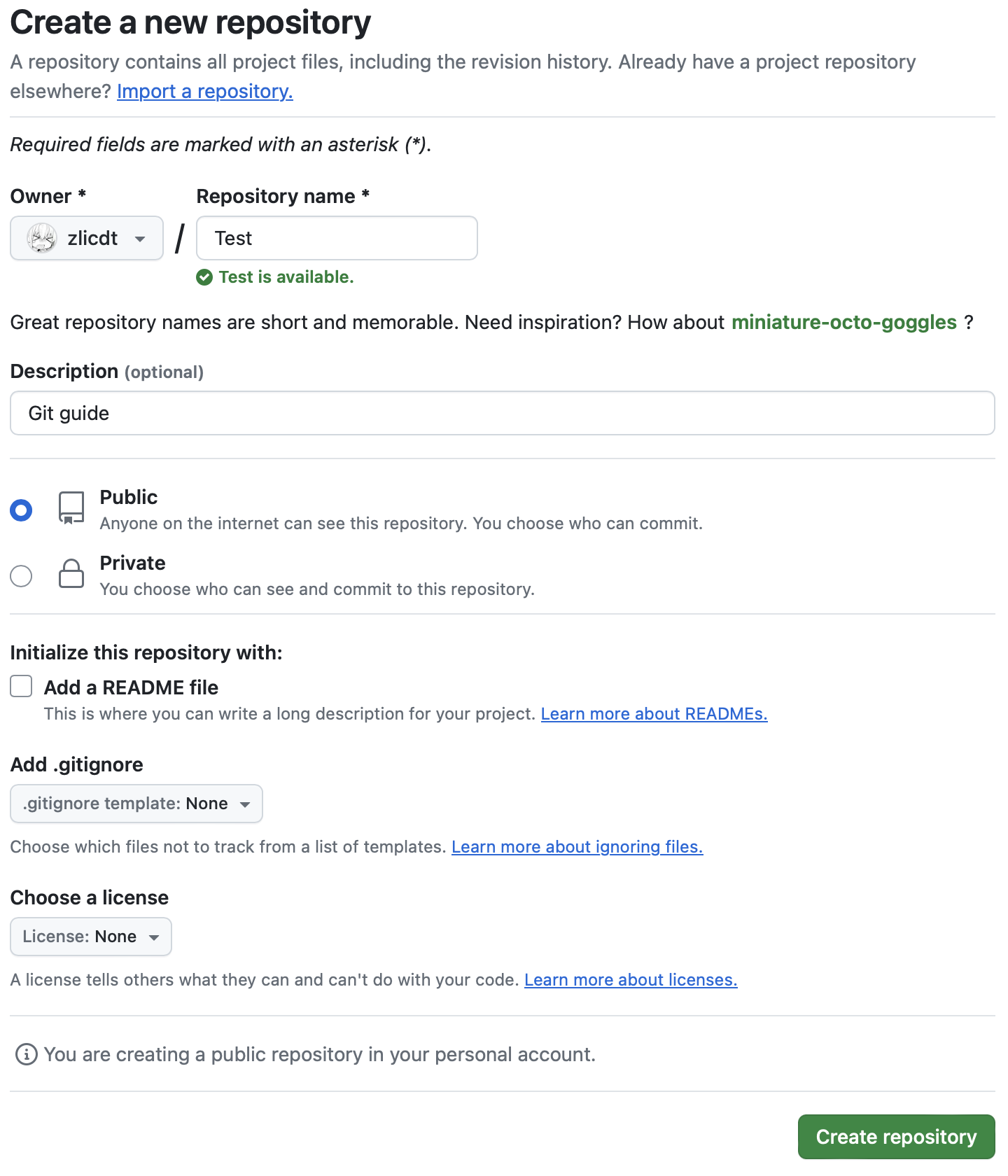Click the zlicdt owner avatar icon
Image resolution: width=1008 pixels, height=1176 pixels.
click(x=42, y=238)
